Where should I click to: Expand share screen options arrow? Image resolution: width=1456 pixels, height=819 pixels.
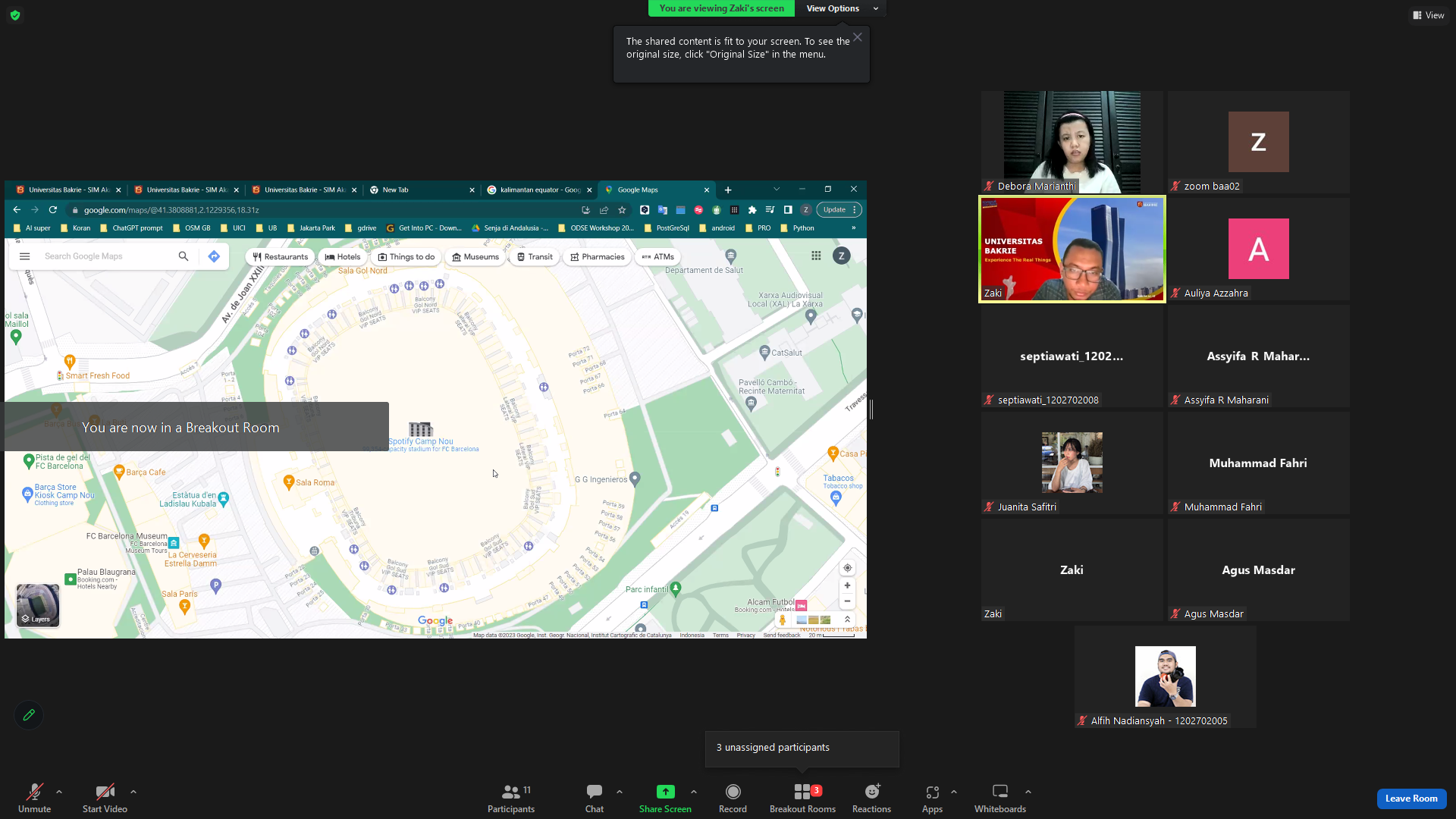pyautogui.click(x=694, y=792)
